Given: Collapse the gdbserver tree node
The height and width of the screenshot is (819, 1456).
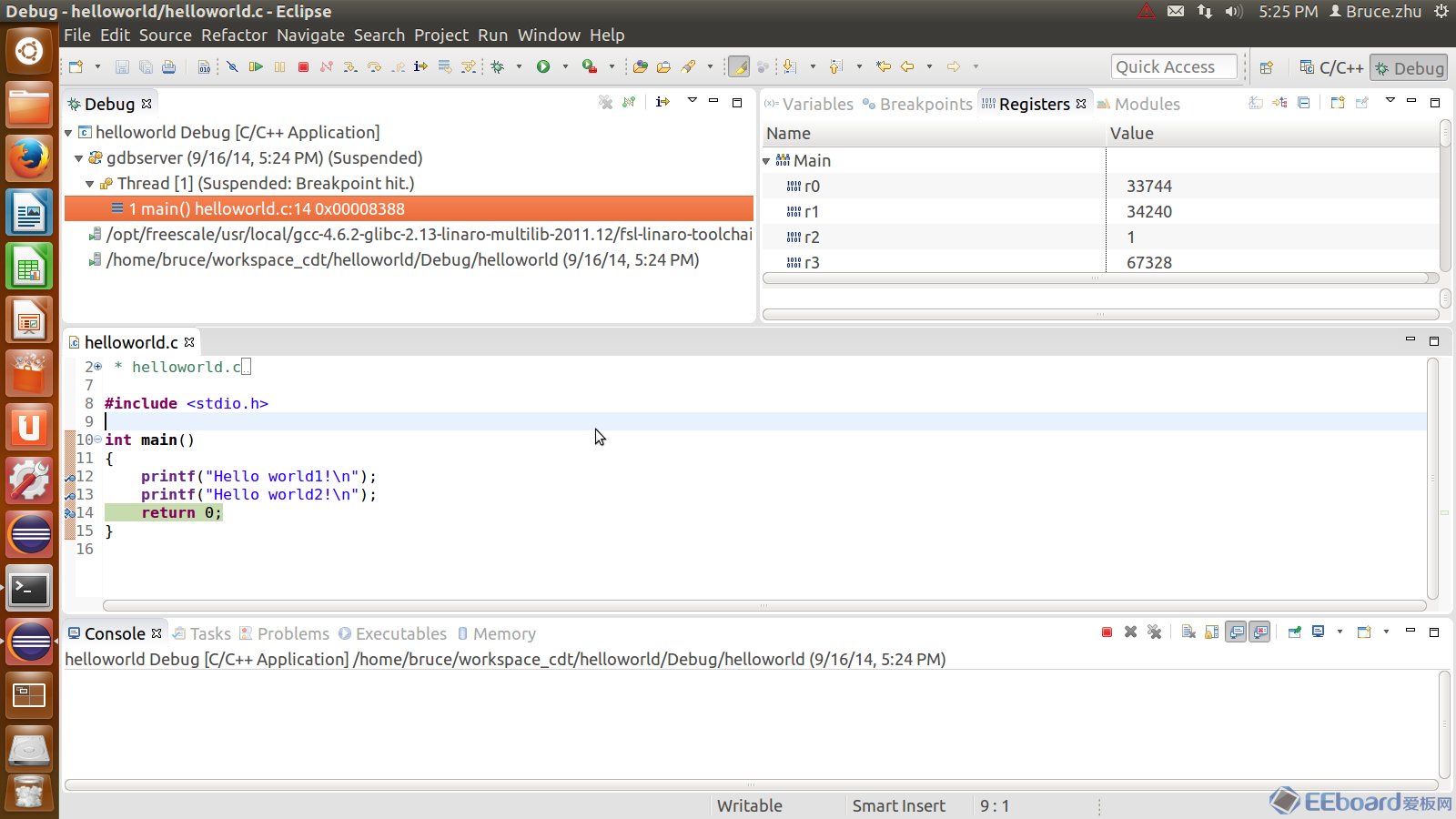Looking at the screenshot, I should 79,158.
